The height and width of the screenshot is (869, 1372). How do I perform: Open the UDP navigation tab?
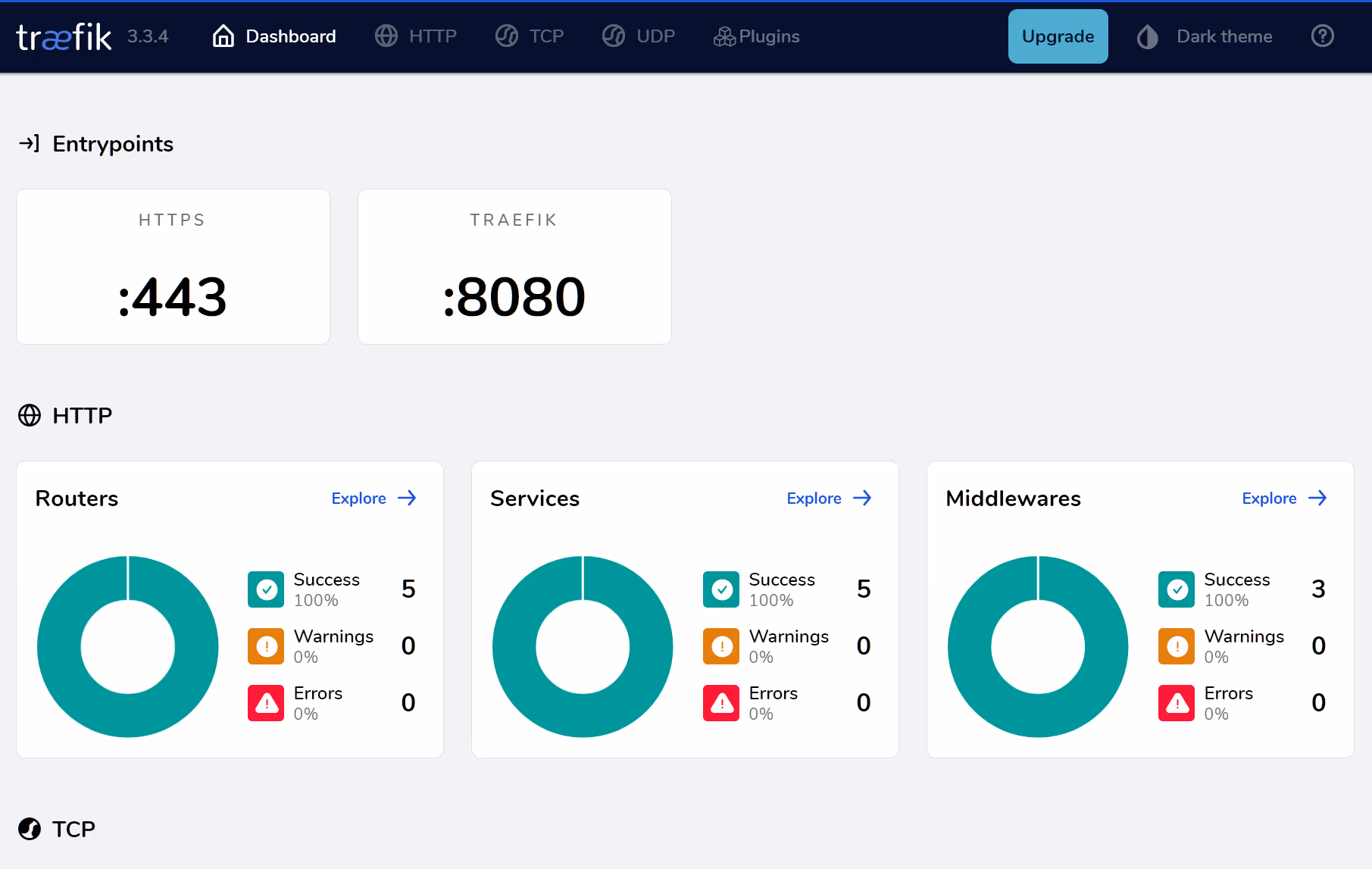point(639,36)
